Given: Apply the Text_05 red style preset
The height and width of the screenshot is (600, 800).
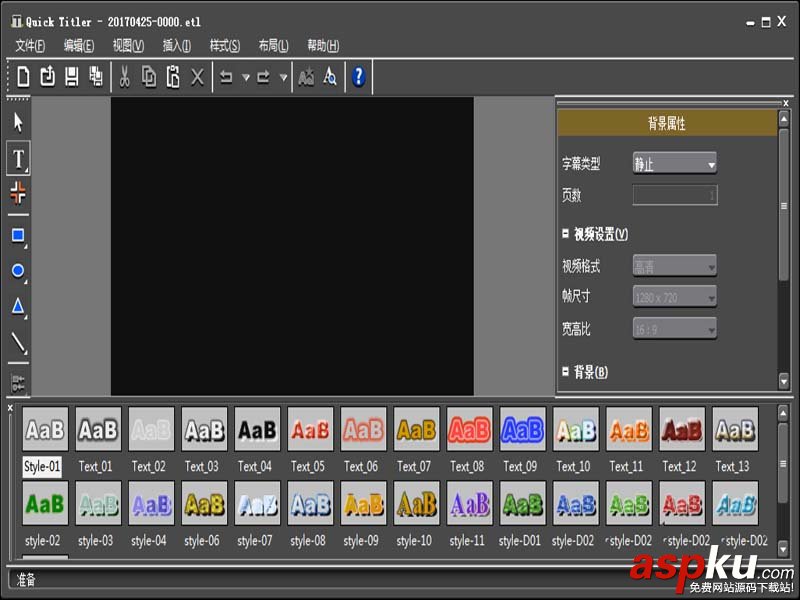Looking at the screenshot, I should click(x=309, y=429).
